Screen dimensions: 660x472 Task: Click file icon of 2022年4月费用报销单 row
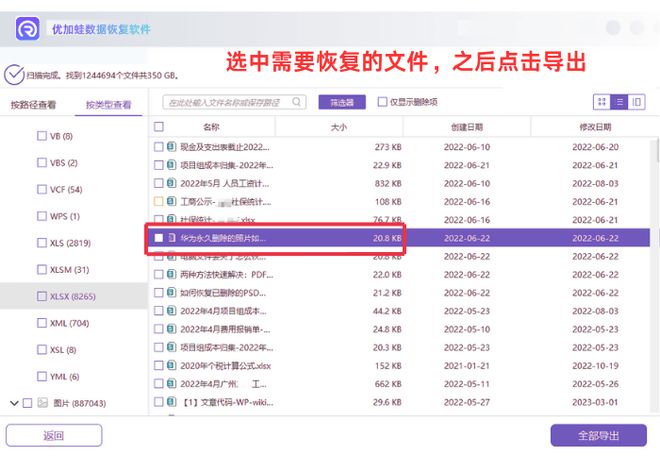(171, 329)
